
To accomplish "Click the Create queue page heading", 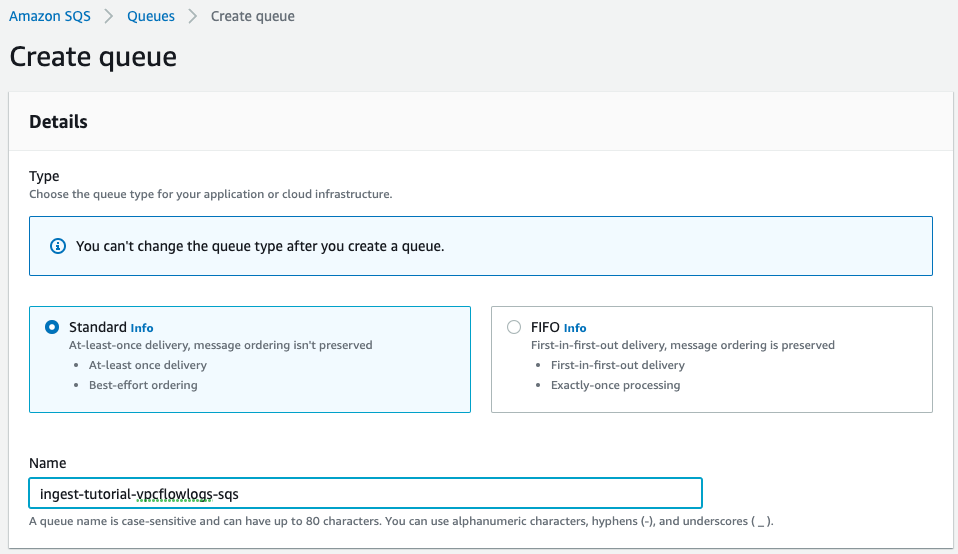I will [x=93, y=56].
